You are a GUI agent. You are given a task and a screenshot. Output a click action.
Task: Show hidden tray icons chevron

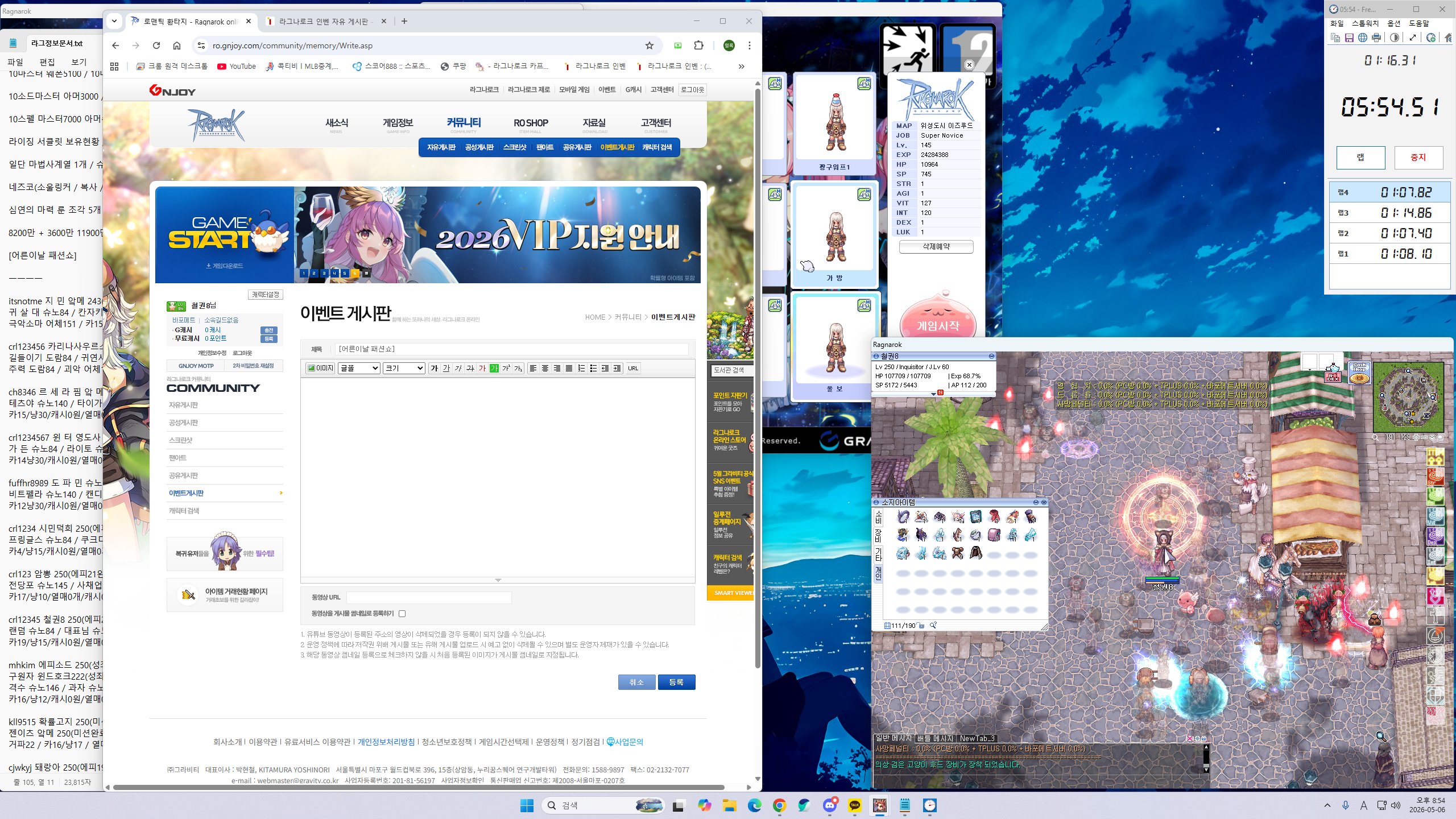(1327, 805)
